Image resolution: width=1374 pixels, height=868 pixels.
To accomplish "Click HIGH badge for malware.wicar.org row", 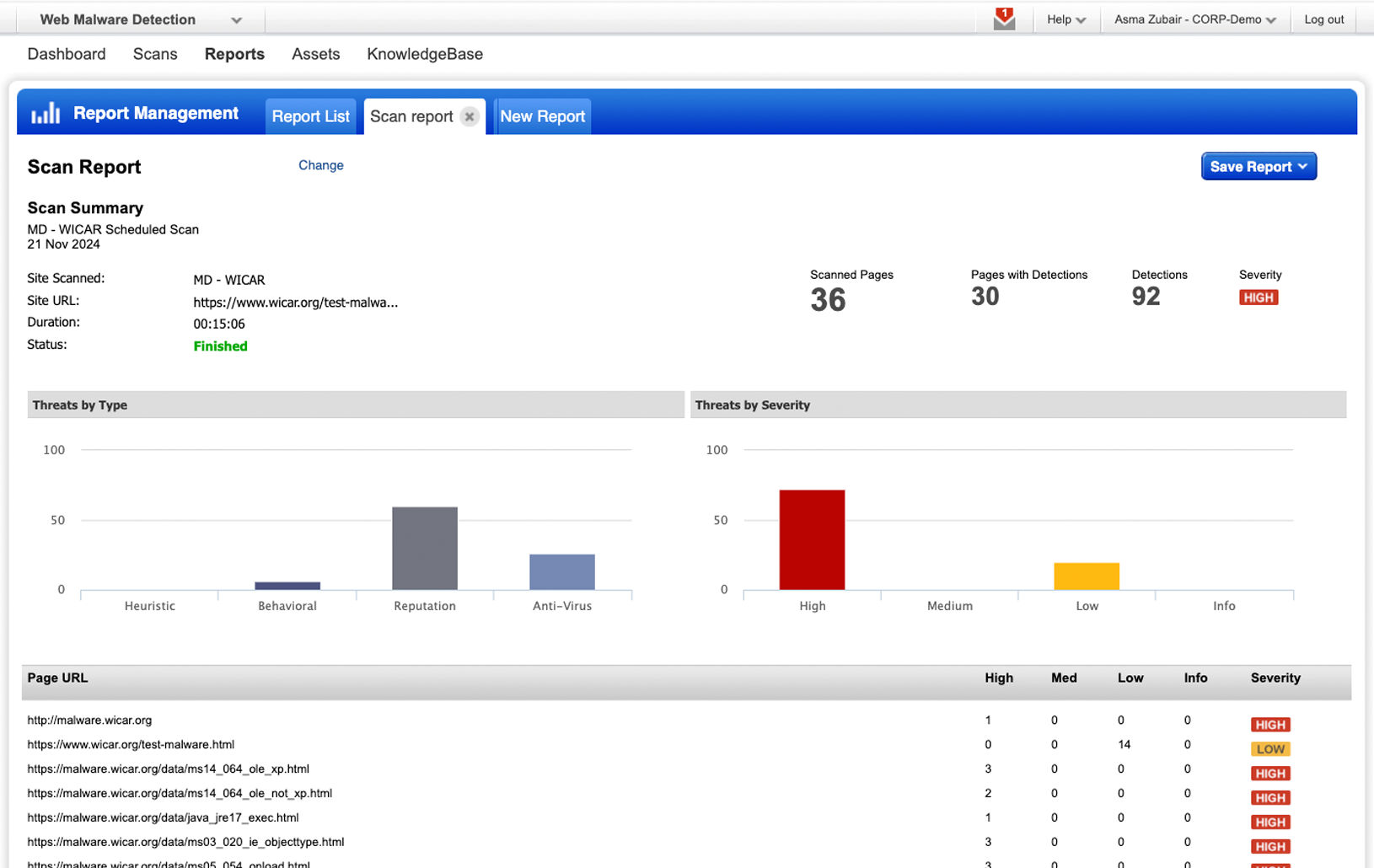I will pyautogui.click(x=1270, y=725).
